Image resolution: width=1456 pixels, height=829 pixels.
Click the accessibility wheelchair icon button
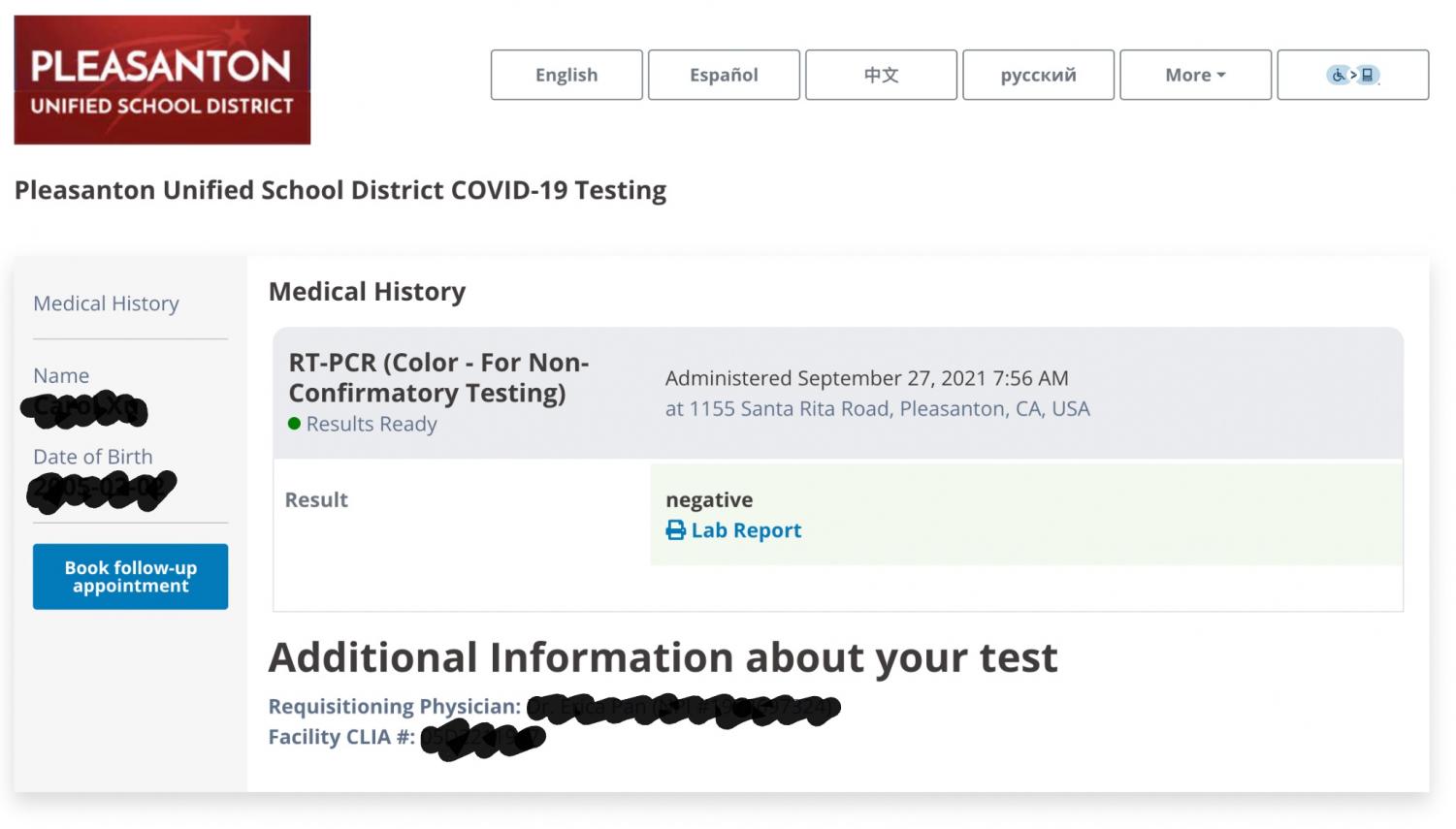[x=1352, y=75]
